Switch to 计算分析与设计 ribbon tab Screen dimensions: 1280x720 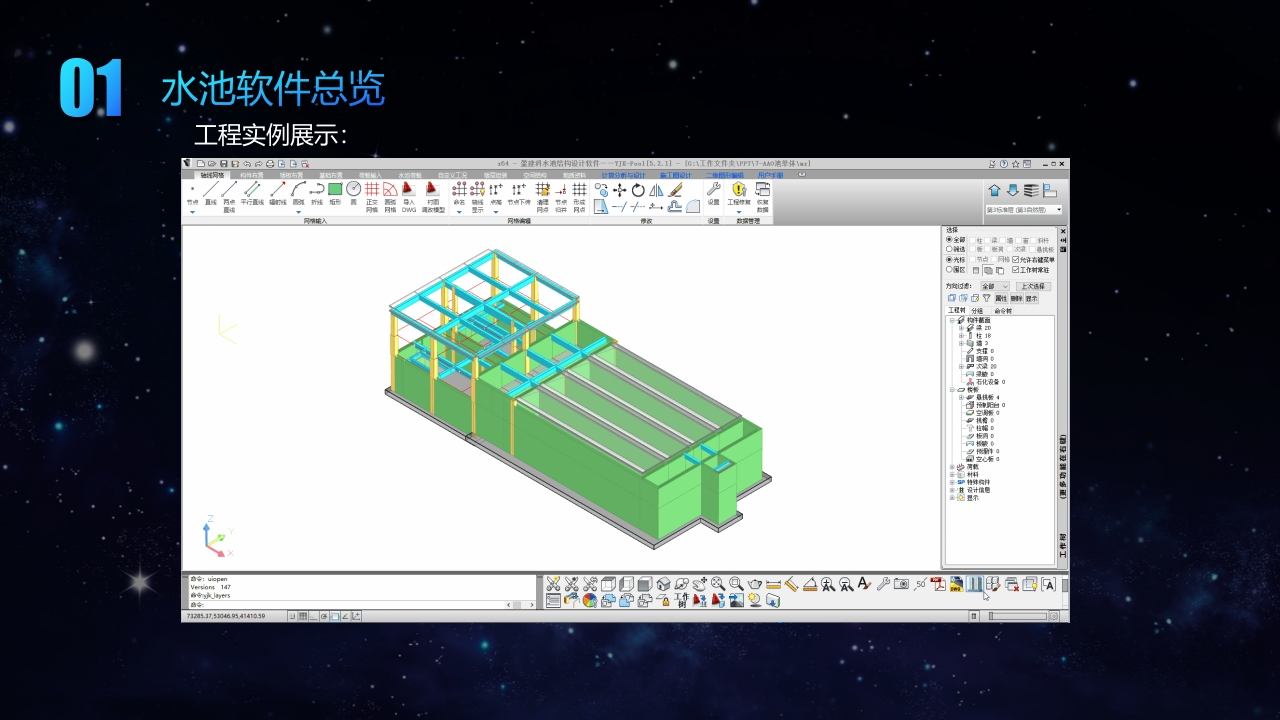[x=623, y=175]
